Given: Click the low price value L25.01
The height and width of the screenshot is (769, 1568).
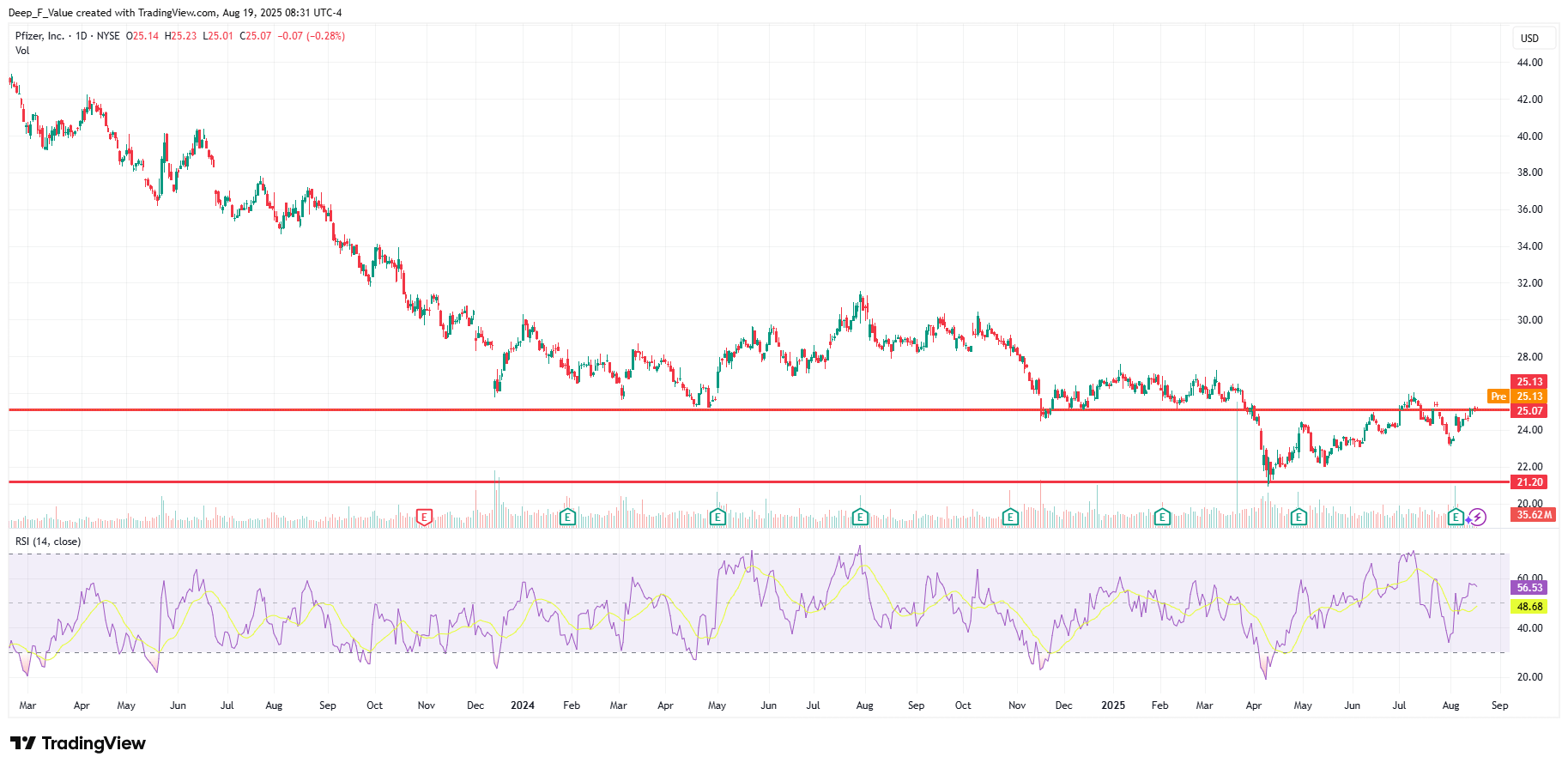Looking at the screenshot, I should coord(218,36).
